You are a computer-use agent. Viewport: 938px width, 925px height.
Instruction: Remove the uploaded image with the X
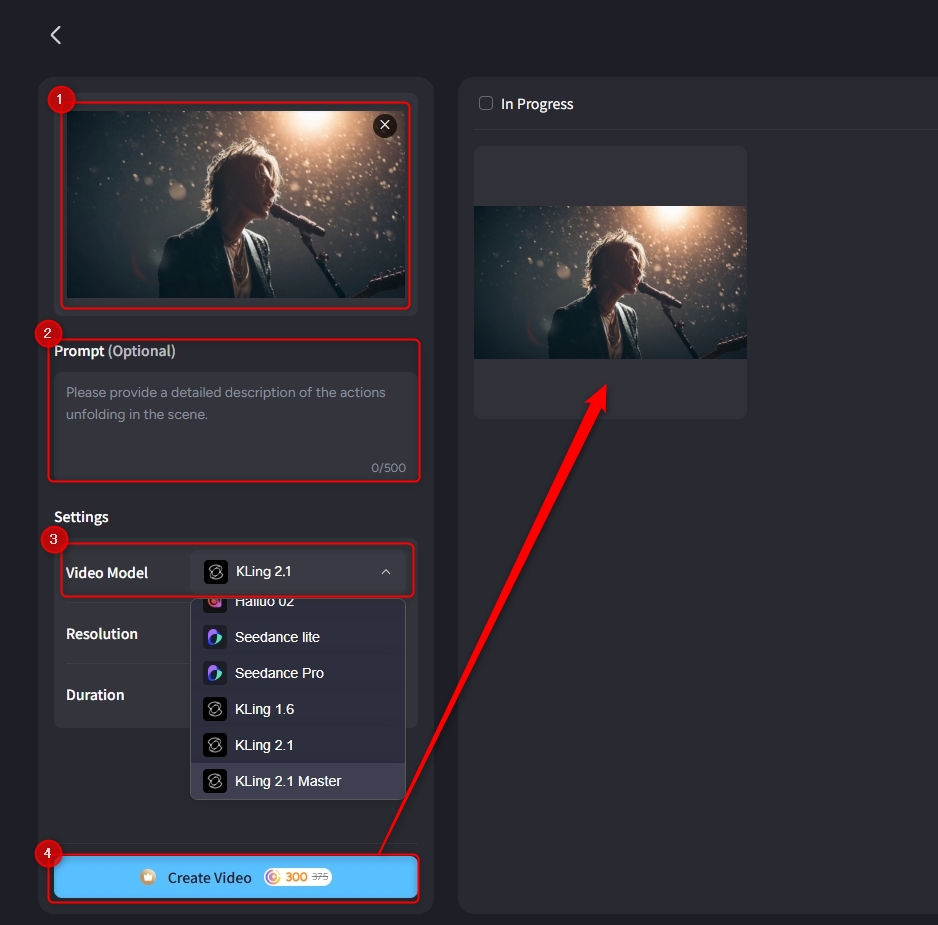(385, 125)
